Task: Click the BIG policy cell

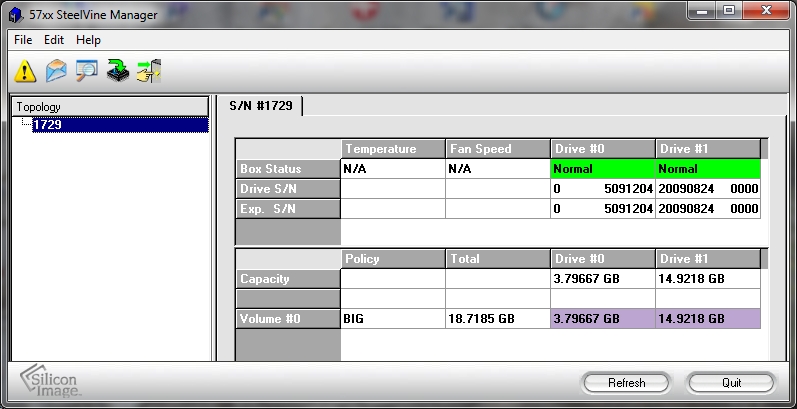Action: tap(393, 319)
